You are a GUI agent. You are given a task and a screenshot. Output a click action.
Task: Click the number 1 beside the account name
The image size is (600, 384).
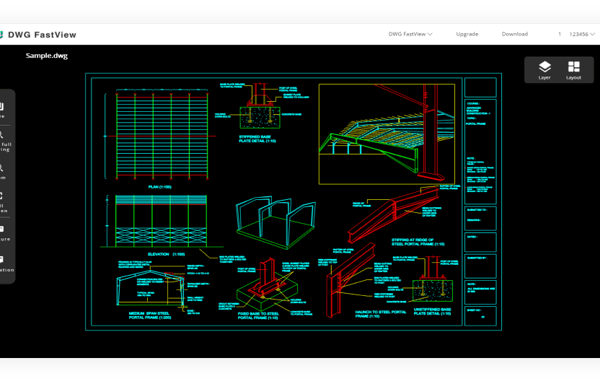point(559,34)
